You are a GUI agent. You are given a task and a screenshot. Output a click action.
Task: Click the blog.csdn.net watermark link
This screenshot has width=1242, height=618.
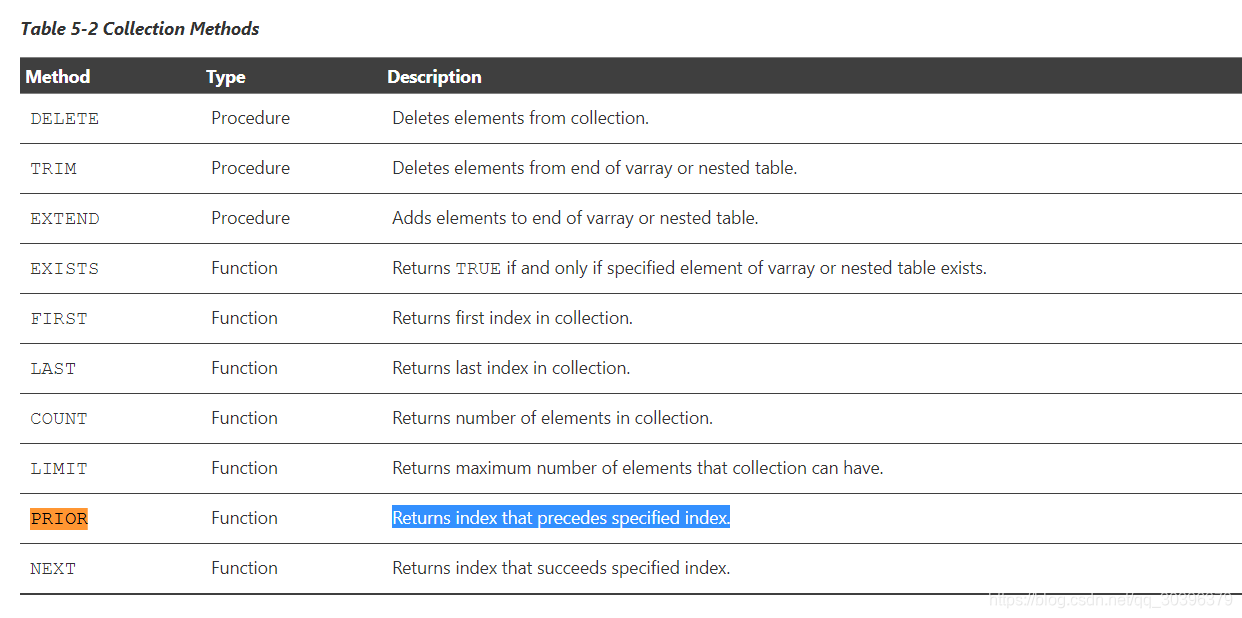(x=1110, y=599)
